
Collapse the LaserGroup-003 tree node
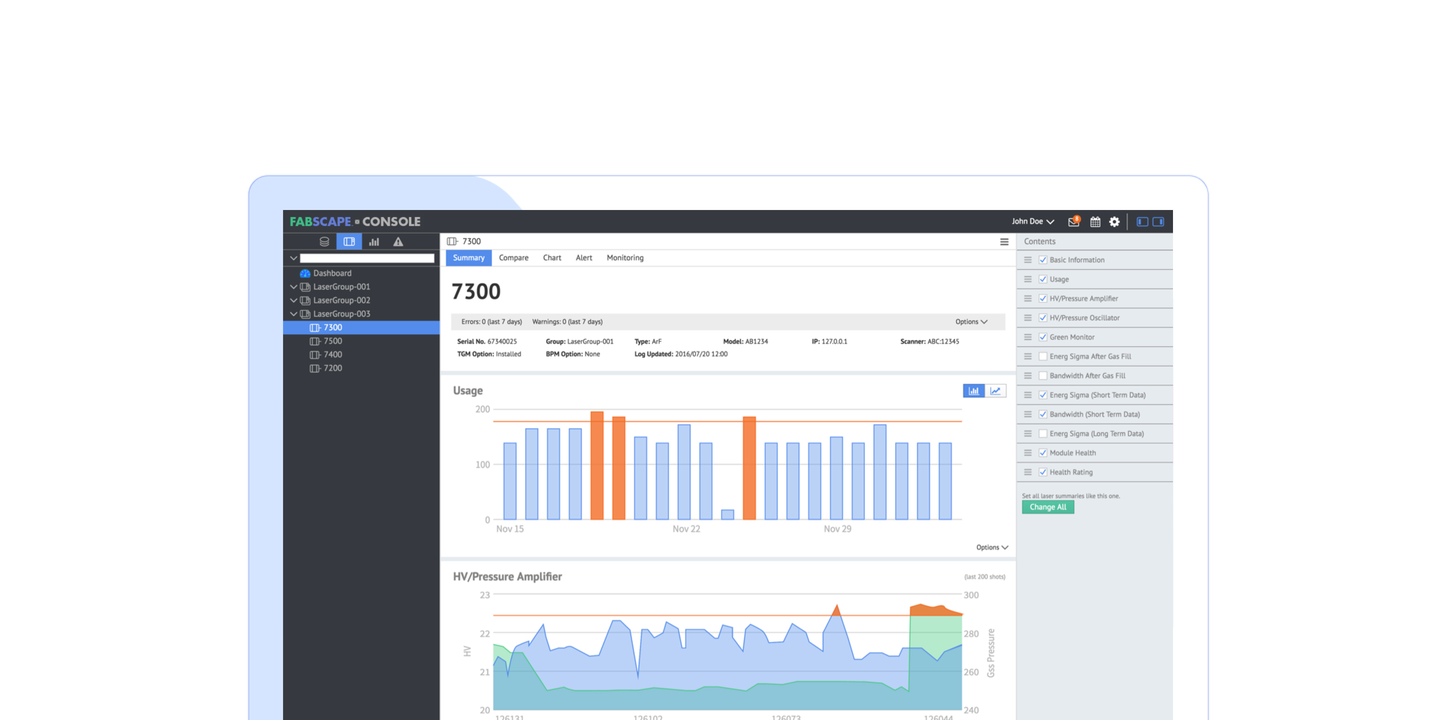(x=293, y=314)
